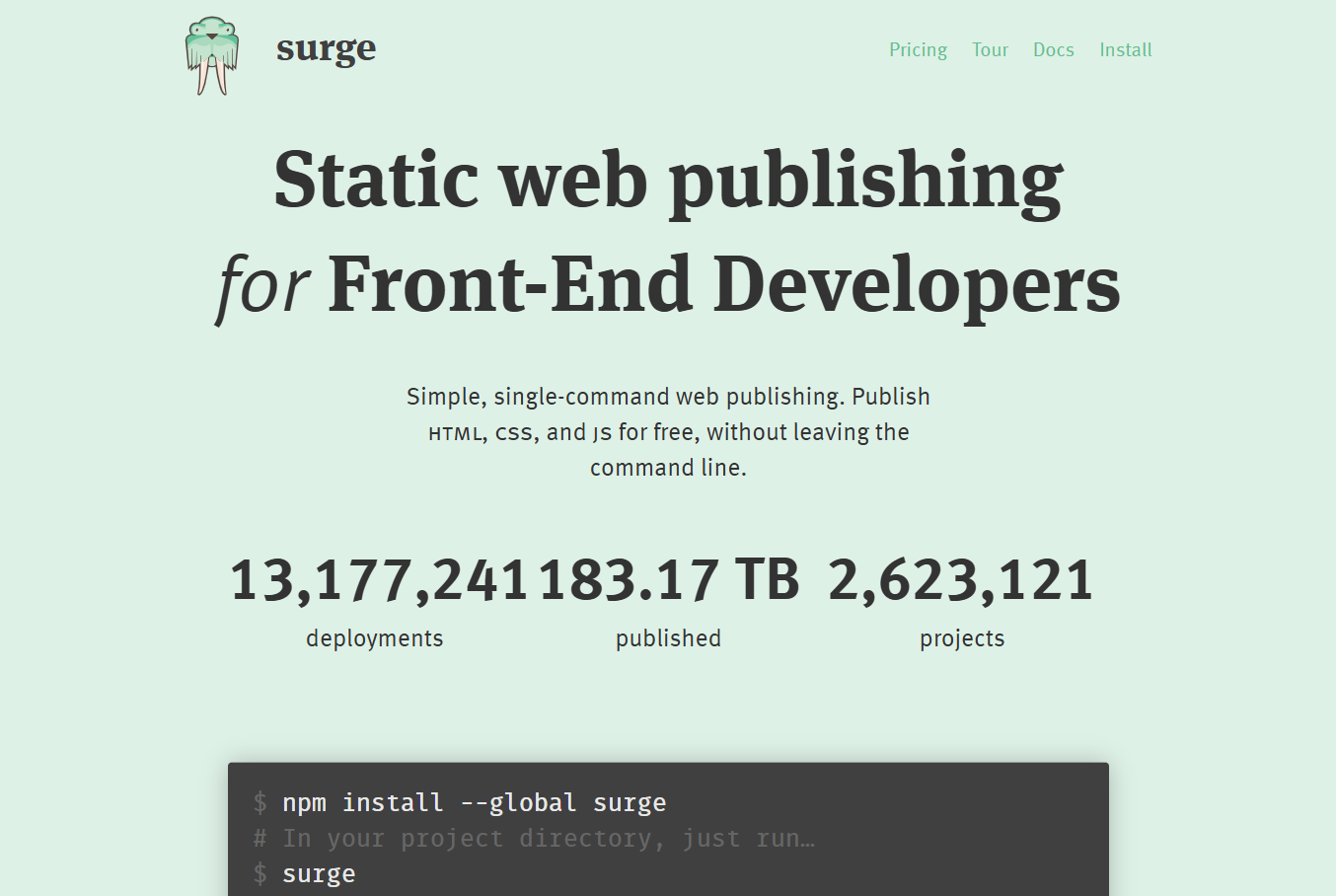Open the Install nav link
This screenshot has width=1336, height=896.
[1126, 50]
